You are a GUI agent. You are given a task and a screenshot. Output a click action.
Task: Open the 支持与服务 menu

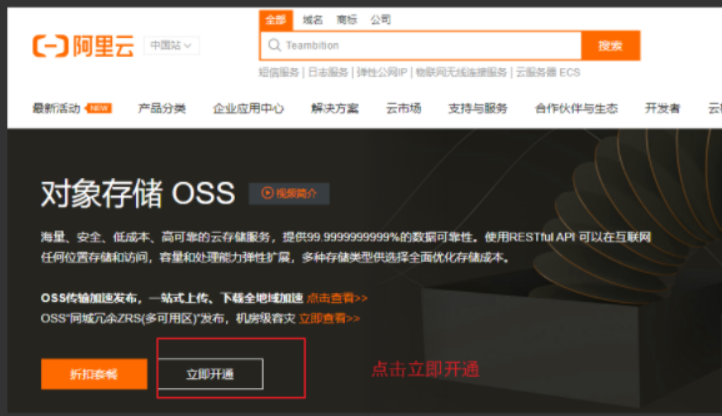478,108
